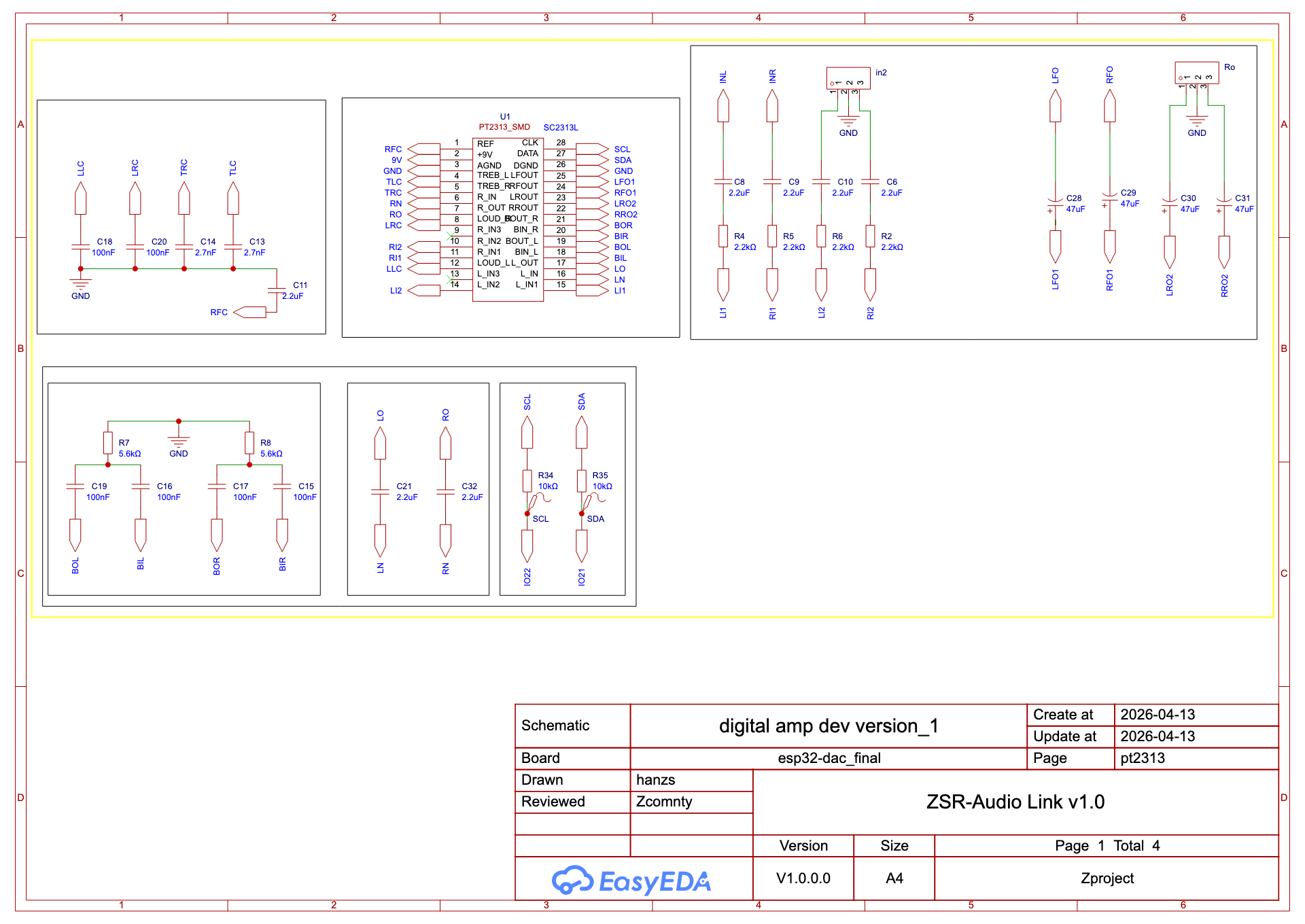The image size is (1305, 924).
Task: Select capacitor C32 symbol
Action: coord(445,491)
